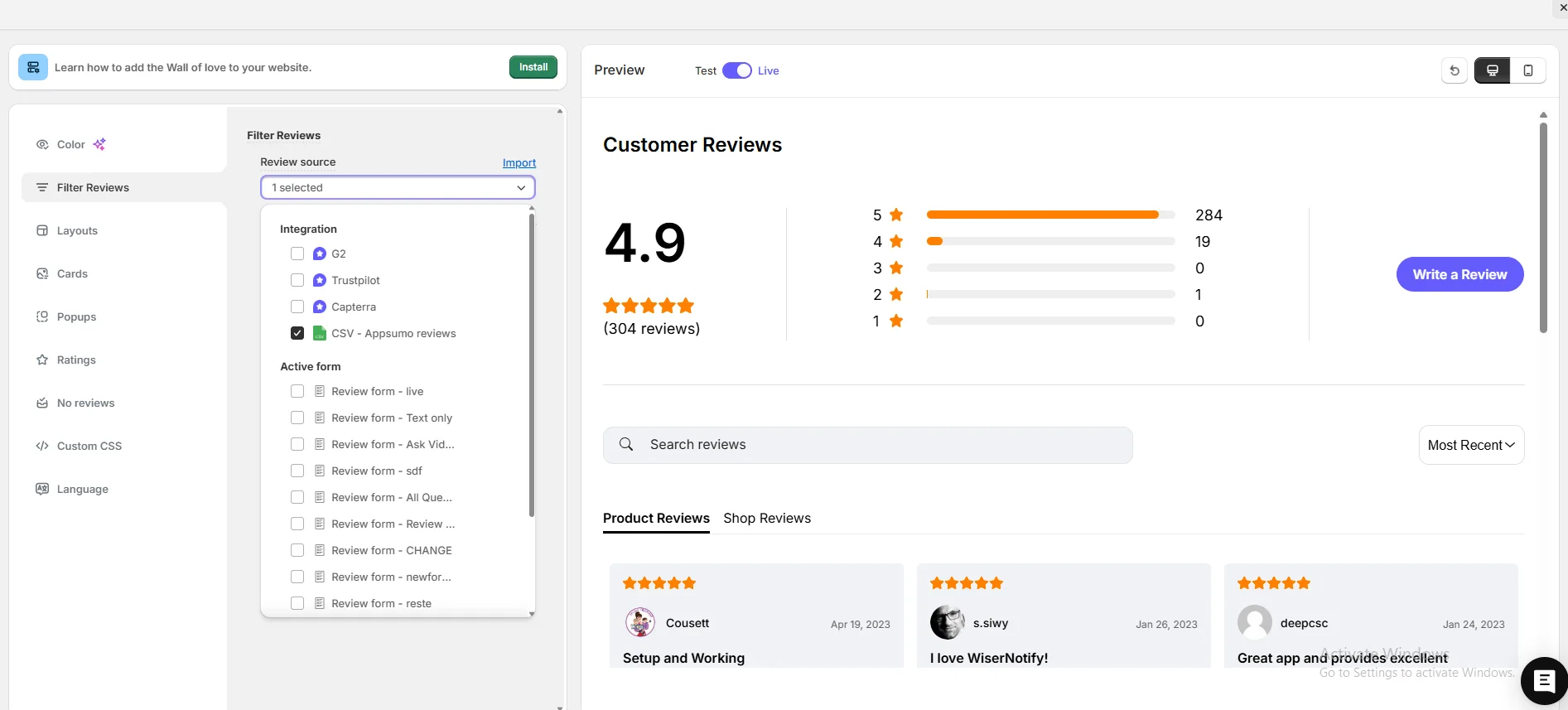This screenshot has width=1568, height=710.
Task: Check the Trustpilot checkbox
Action: pyautogui.click(x=297, y=280)
